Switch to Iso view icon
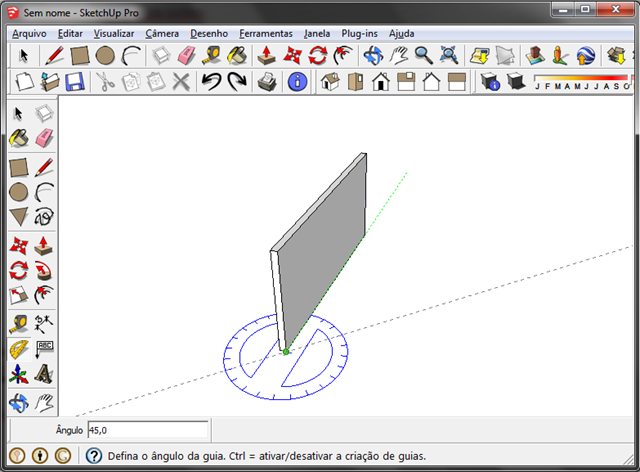The height and width of the screenshot is (472, 640). tap(330, 82)
